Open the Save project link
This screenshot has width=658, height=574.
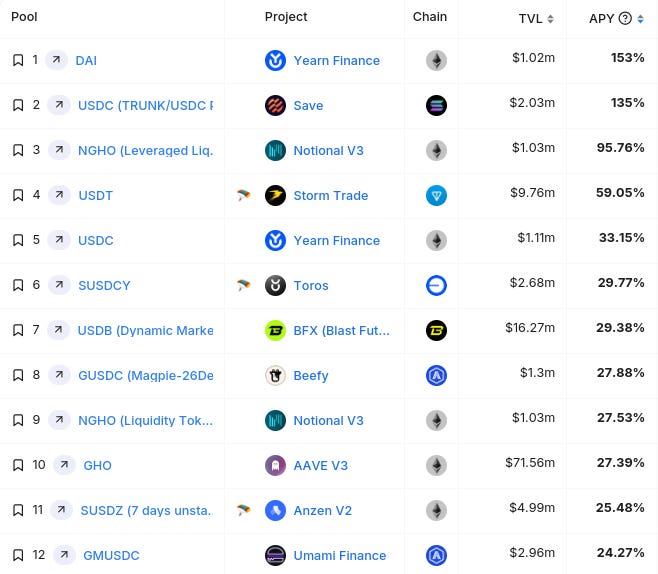click(x=308, y=105)
